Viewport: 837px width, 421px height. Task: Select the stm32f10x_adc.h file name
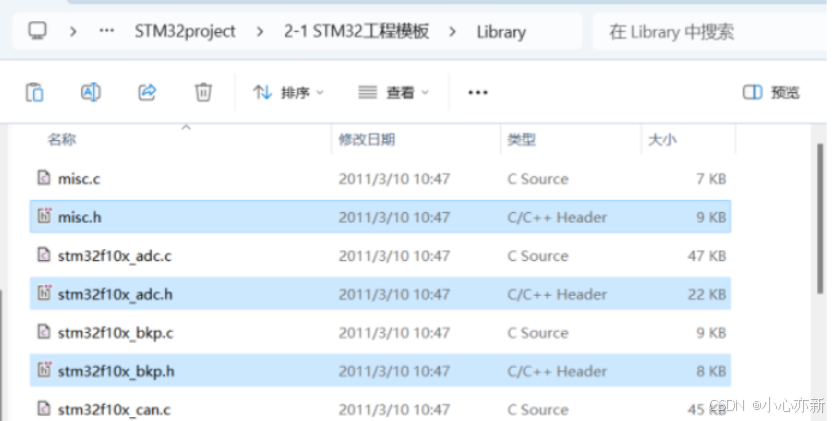[115, 295]
